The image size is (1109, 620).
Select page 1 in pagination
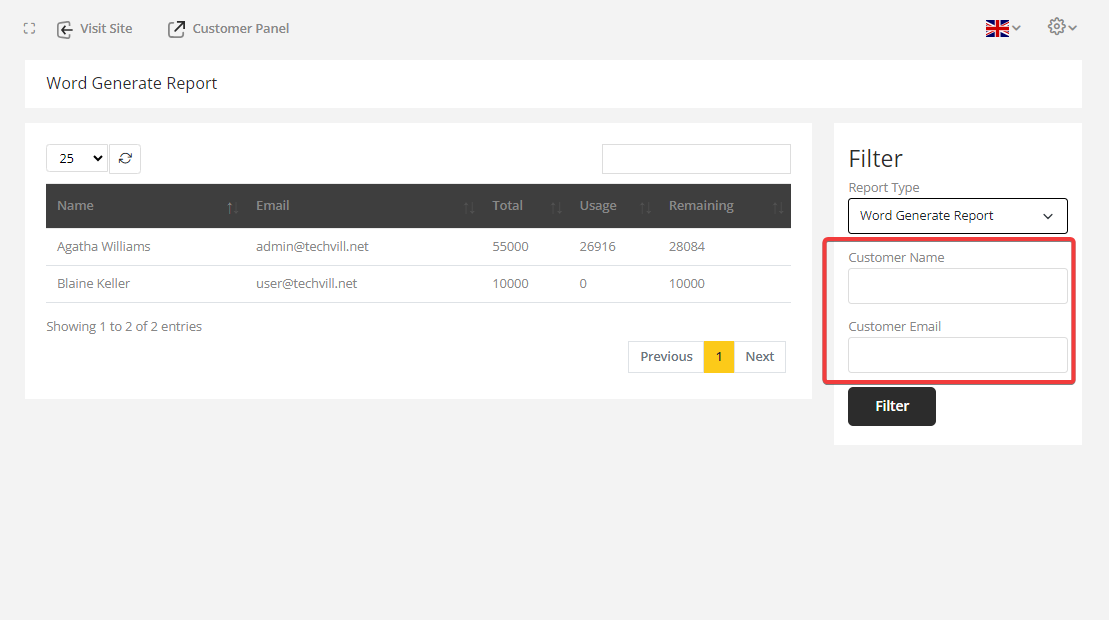pos(719,357)
